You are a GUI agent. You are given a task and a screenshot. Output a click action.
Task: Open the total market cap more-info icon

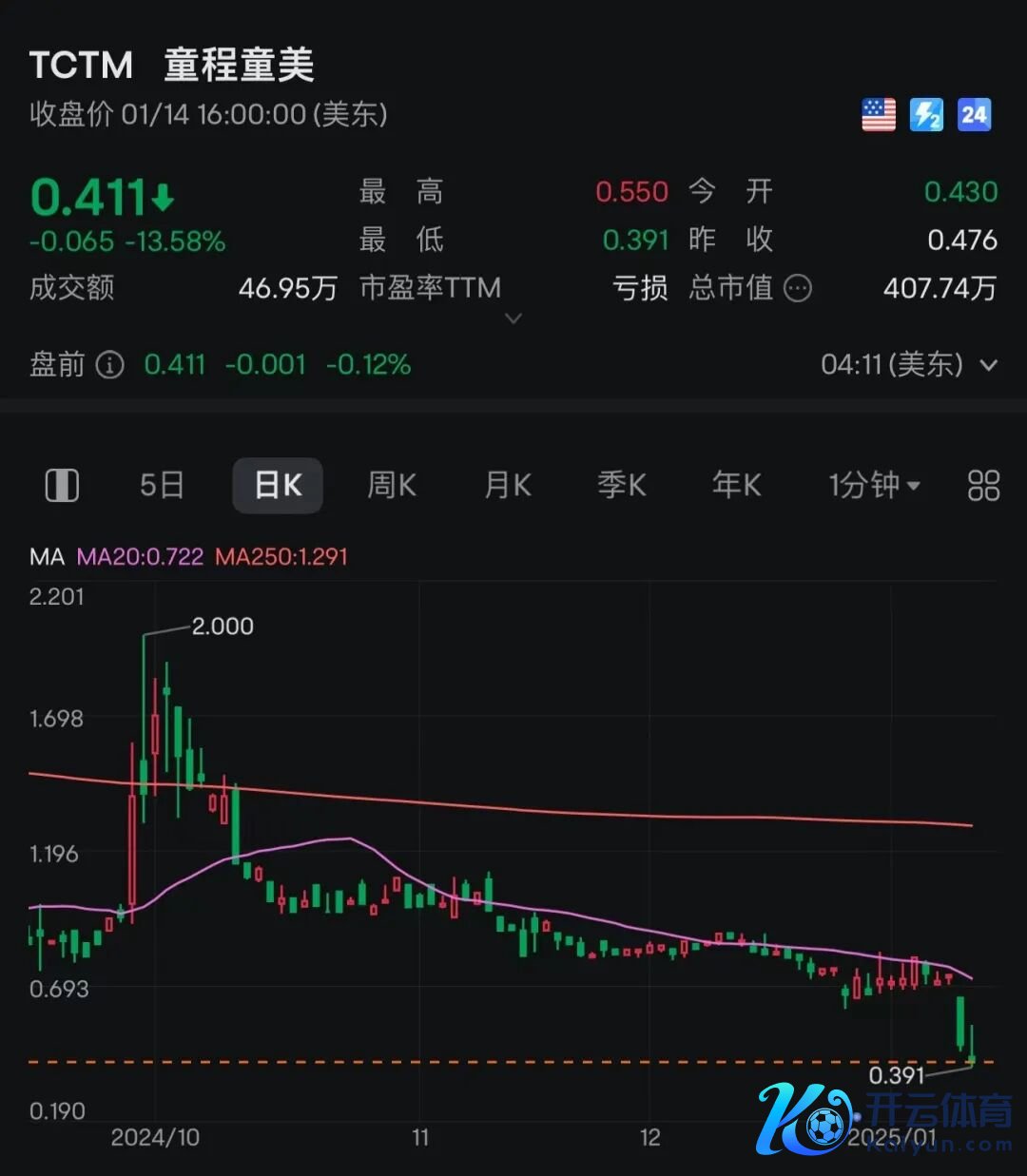pos(797,288)
